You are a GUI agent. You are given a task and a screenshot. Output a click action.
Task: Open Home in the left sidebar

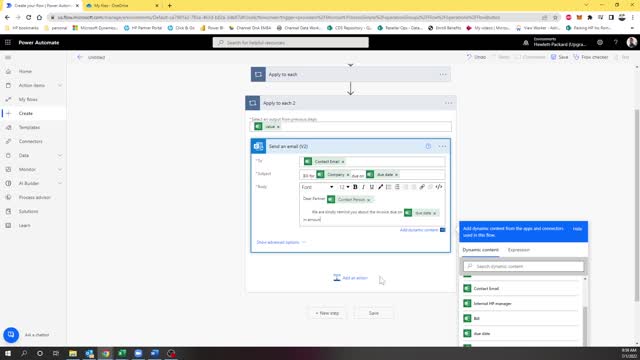[25, 71]
